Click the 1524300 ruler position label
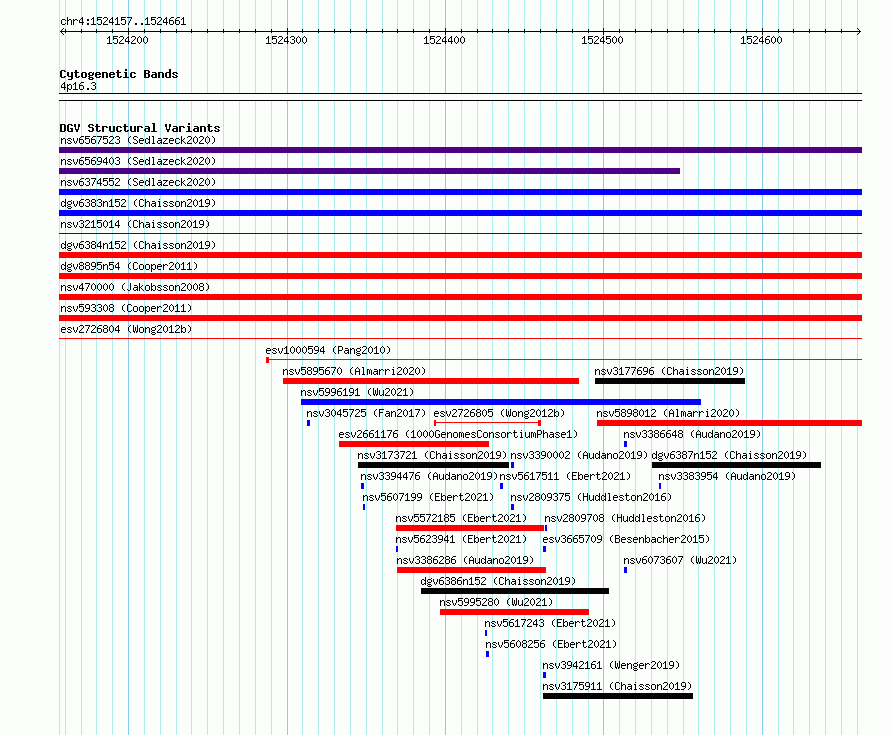The image size is (890, 735). click(286, 40)
